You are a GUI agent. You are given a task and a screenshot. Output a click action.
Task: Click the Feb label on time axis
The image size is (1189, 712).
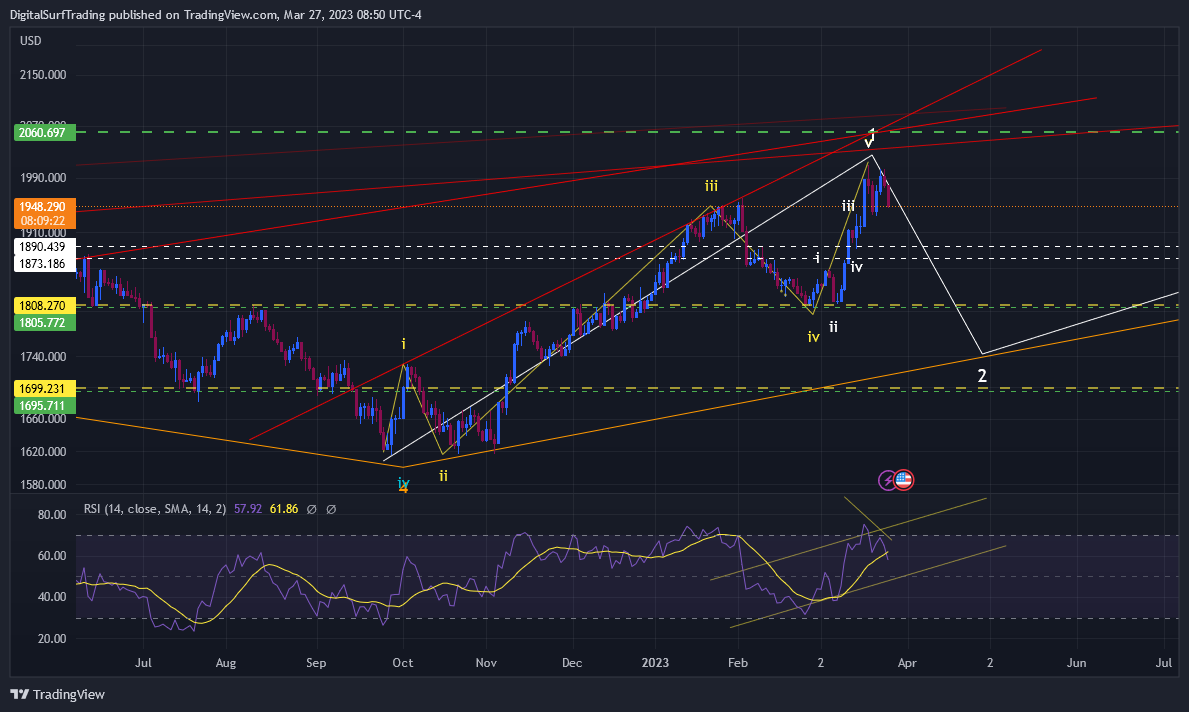tap(738, 663)
